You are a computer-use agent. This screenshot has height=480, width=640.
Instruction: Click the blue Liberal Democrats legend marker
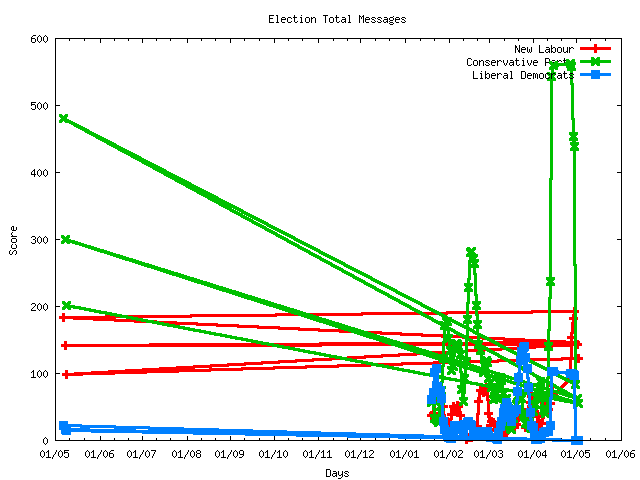(x=594, y=75)
